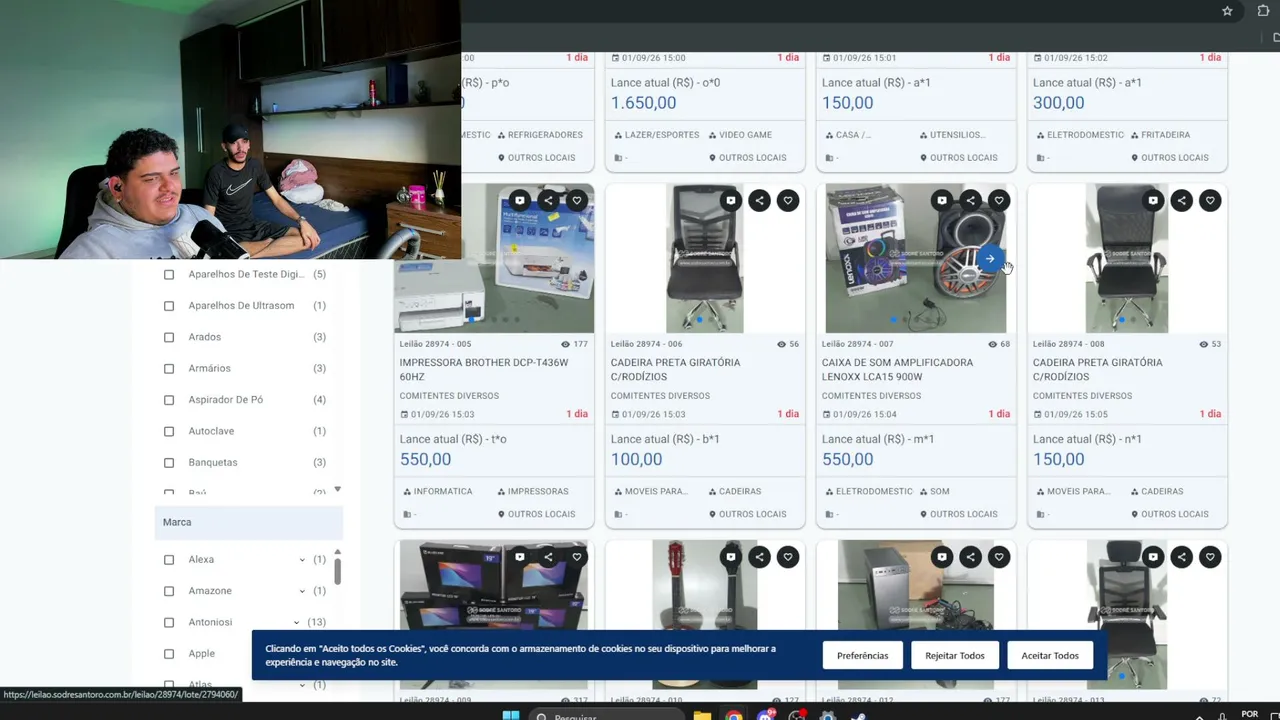Expand the Amazone brand chevron

click(302, 591)
